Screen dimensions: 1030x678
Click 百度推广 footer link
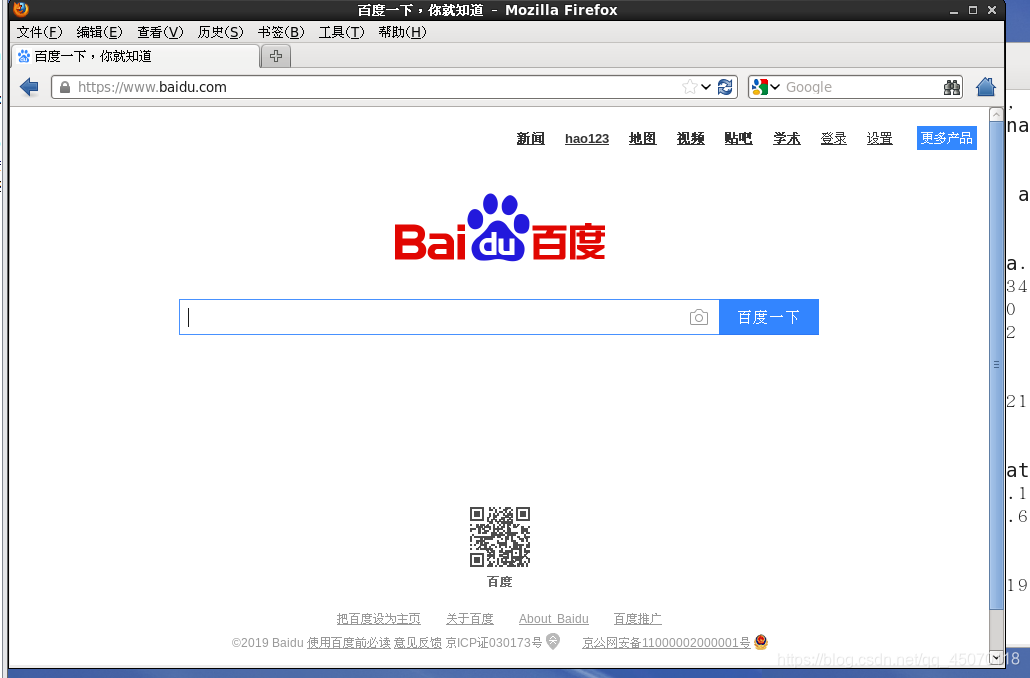point(637,619)
